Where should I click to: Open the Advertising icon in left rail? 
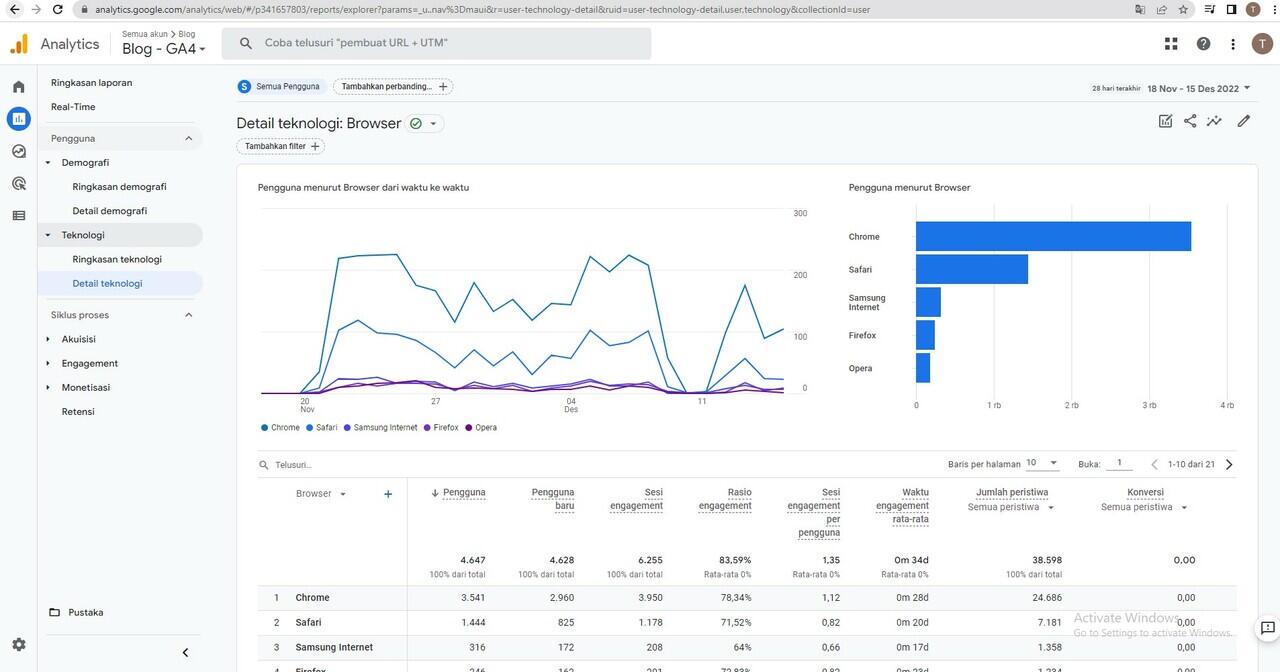coord(18,183)
